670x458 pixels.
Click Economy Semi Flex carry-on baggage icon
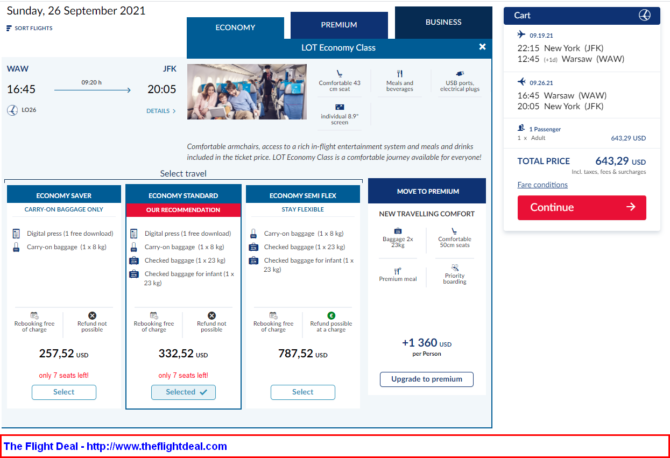(x=253, y=234)
